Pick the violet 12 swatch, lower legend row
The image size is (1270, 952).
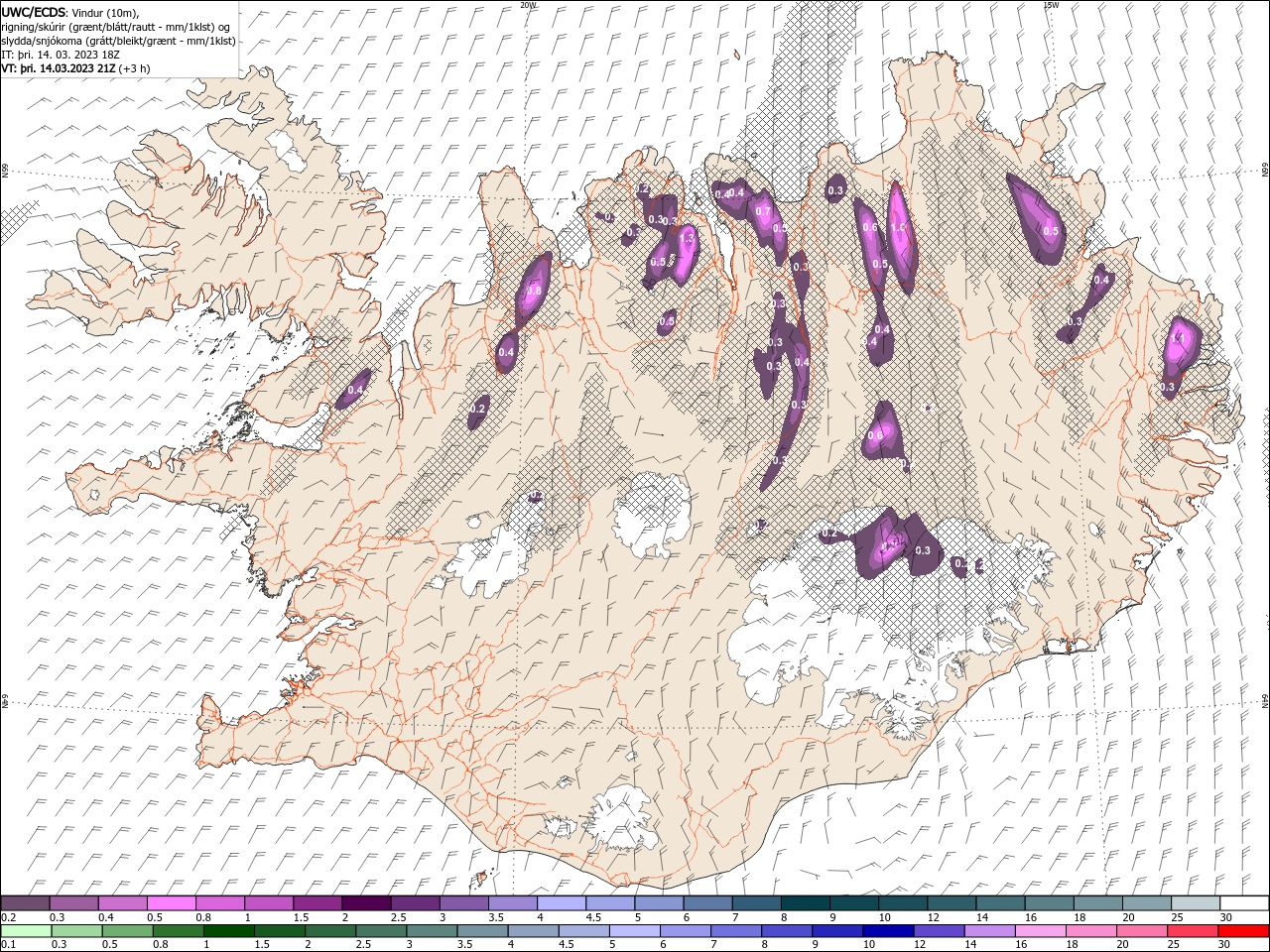click(x=939, y=931)
